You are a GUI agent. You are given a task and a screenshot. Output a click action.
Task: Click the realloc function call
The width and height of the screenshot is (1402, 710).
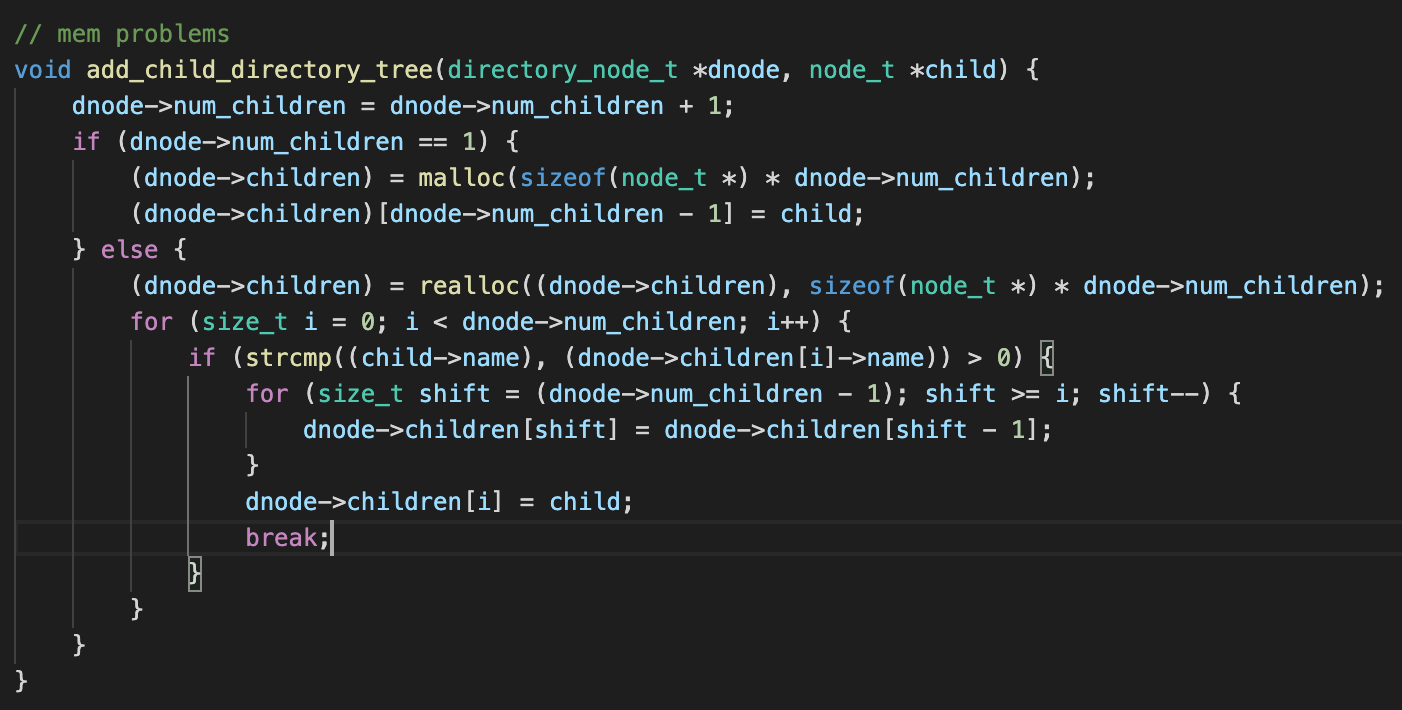pos(467,285)
